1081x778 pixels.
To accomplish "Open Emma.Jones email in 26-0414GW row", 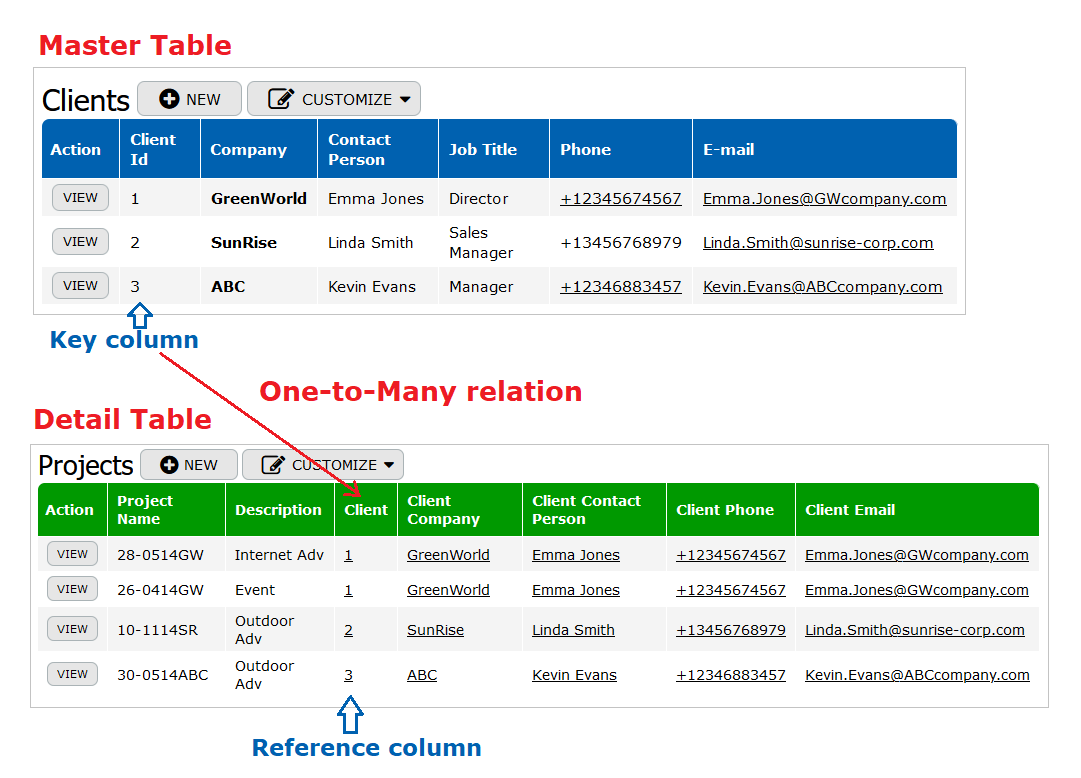I will pos(917,590).
